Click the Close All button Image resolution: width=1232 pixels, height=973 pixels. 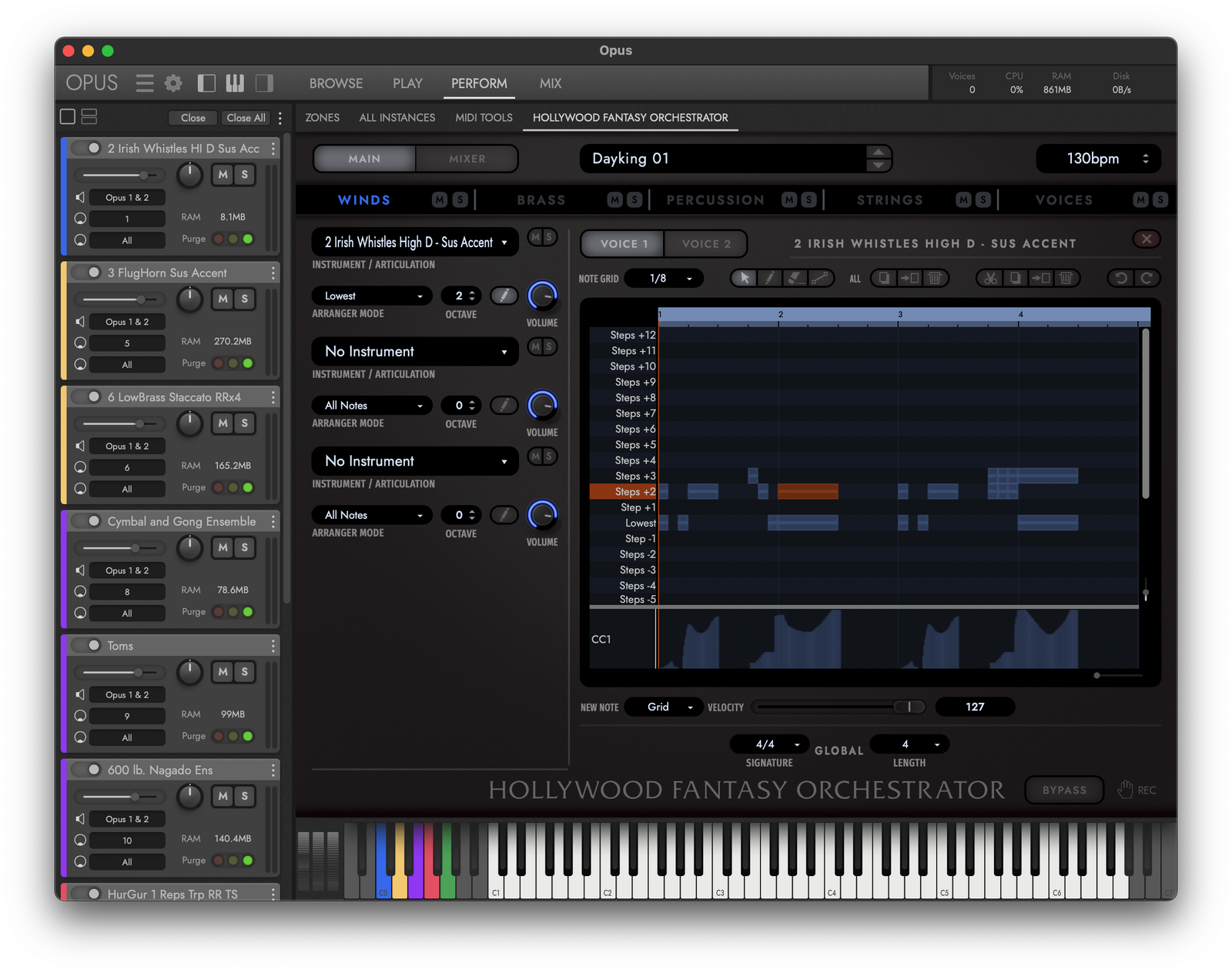(x=246, y=118)
